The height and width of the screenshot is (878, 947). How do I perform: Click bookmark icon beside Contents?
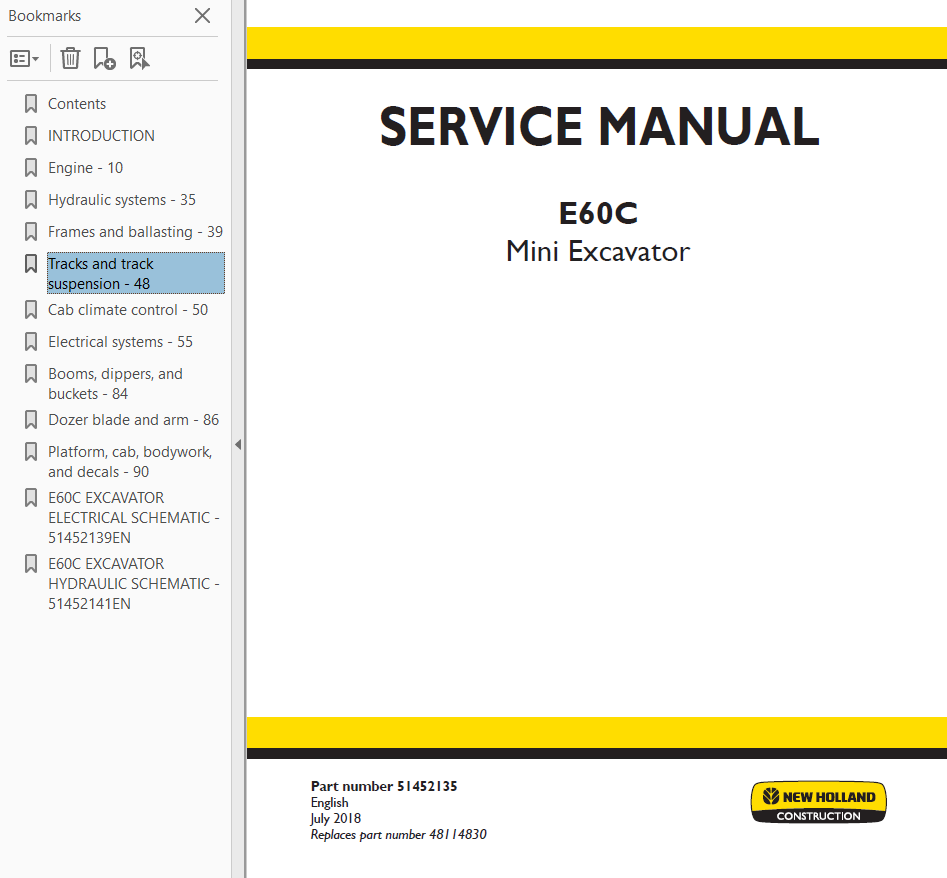click(x=31, y=104)
